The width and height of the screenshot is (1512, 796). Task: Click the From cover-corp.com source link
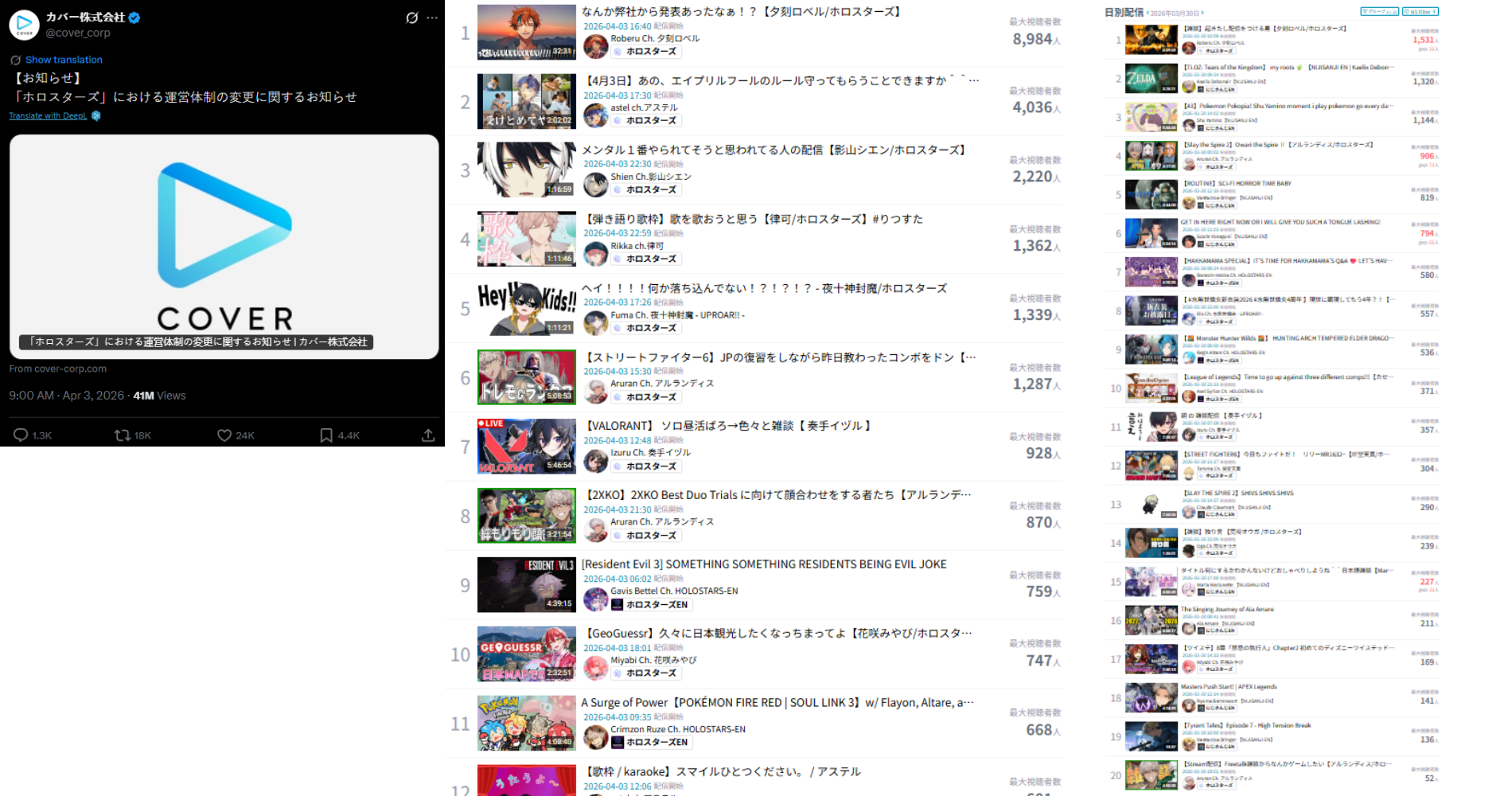pos(58,369)
